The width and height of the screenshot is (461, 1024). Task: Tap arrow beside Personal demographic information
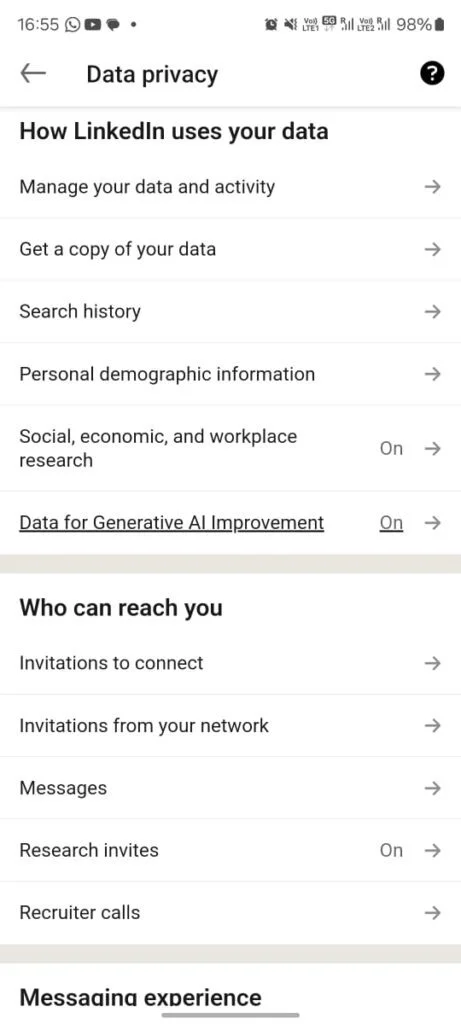coord(432,374)
